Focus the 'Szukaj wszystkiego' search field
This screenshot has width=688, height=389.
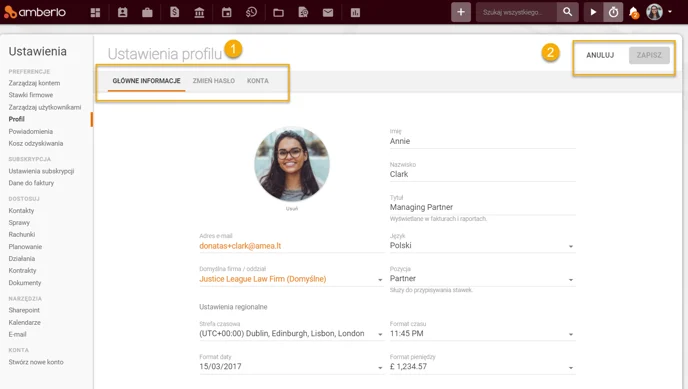pos(516,12)
